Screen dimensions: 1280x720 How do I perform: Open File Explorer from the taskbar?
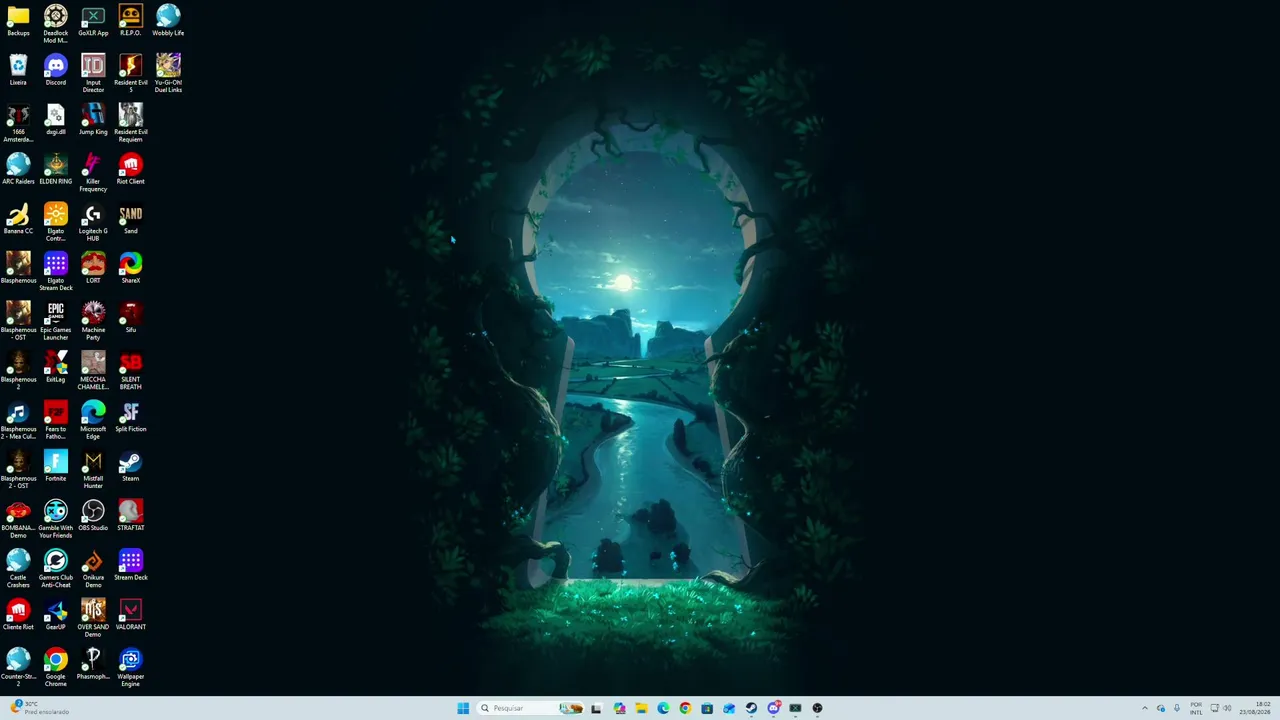click(641, 708)
